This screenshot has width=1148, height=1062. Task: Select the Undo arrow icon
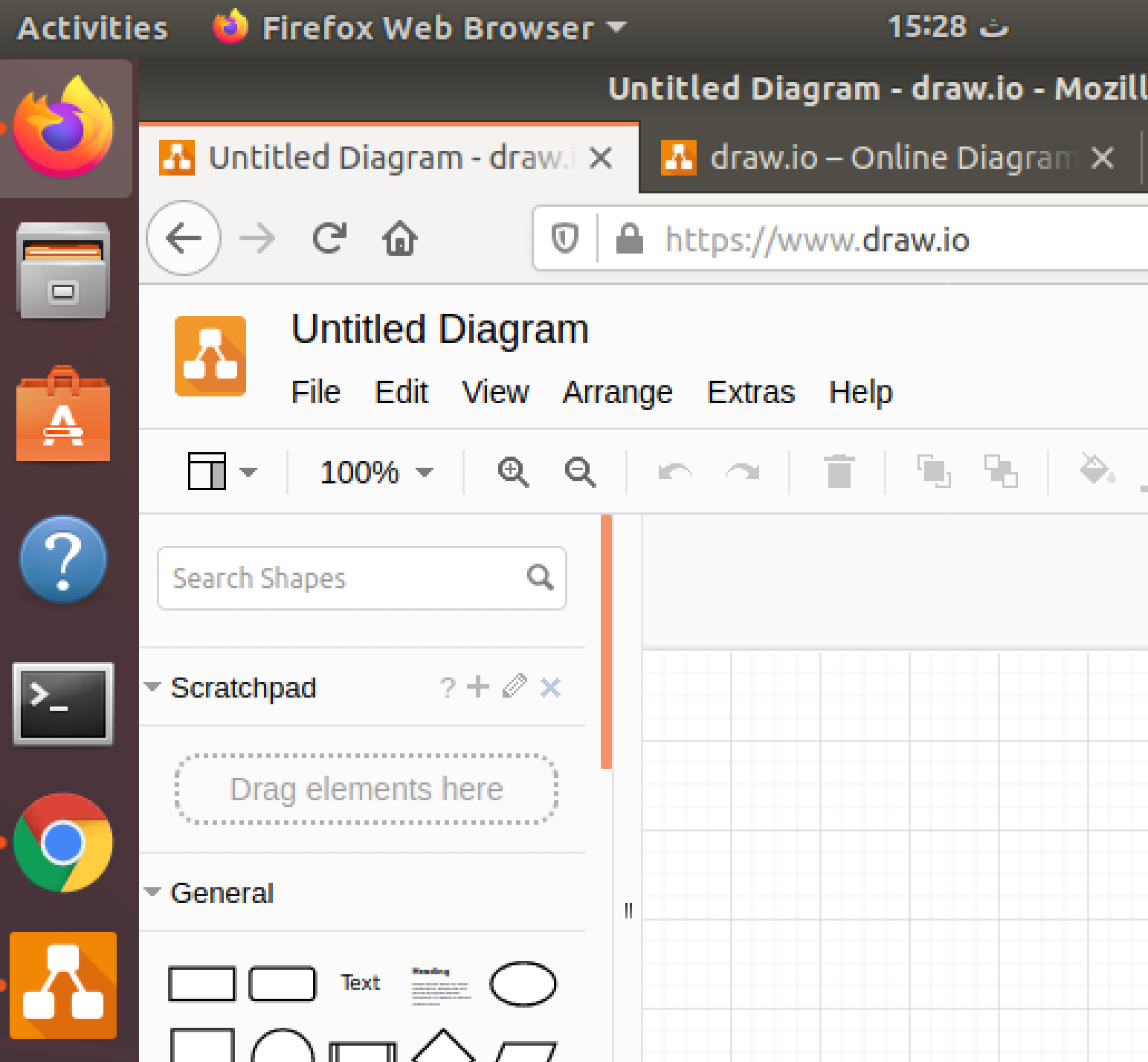pyautogui.click(x=675, y=472)
